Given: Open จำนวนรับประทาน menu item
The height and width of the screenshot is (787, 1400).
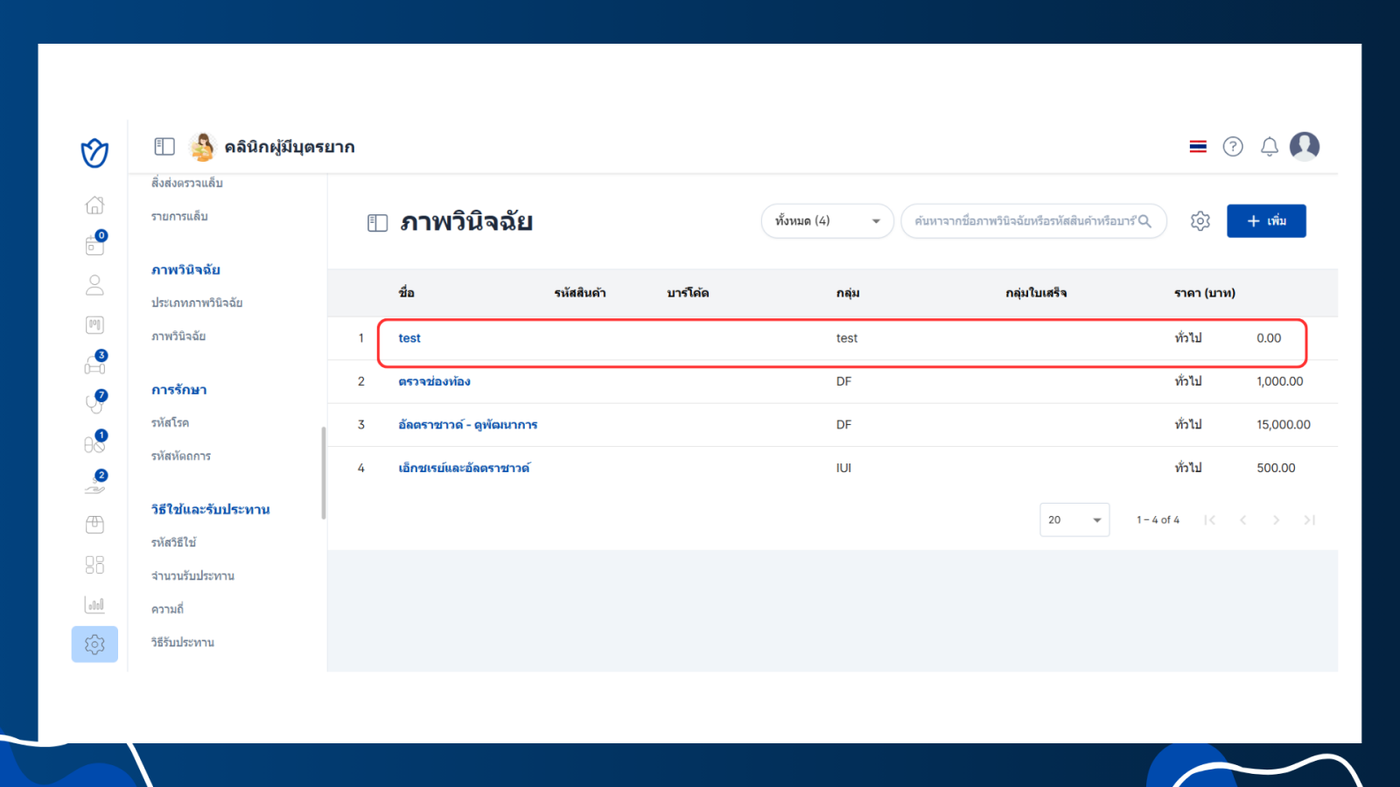Looking at the screenshot, I should [x=192, y=576].
